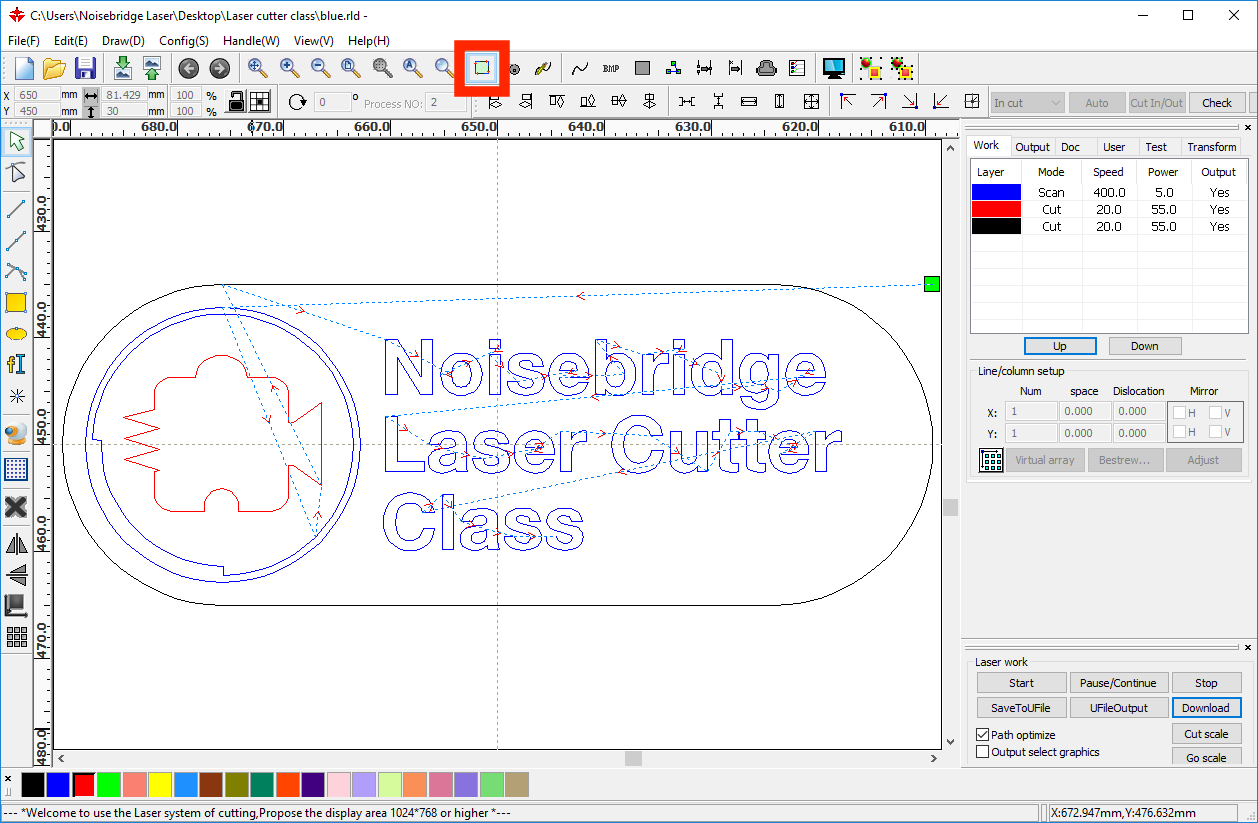Screen dimensions: 1258x823
Task: Switch to the Output tab
Action: coord(1032,147)
